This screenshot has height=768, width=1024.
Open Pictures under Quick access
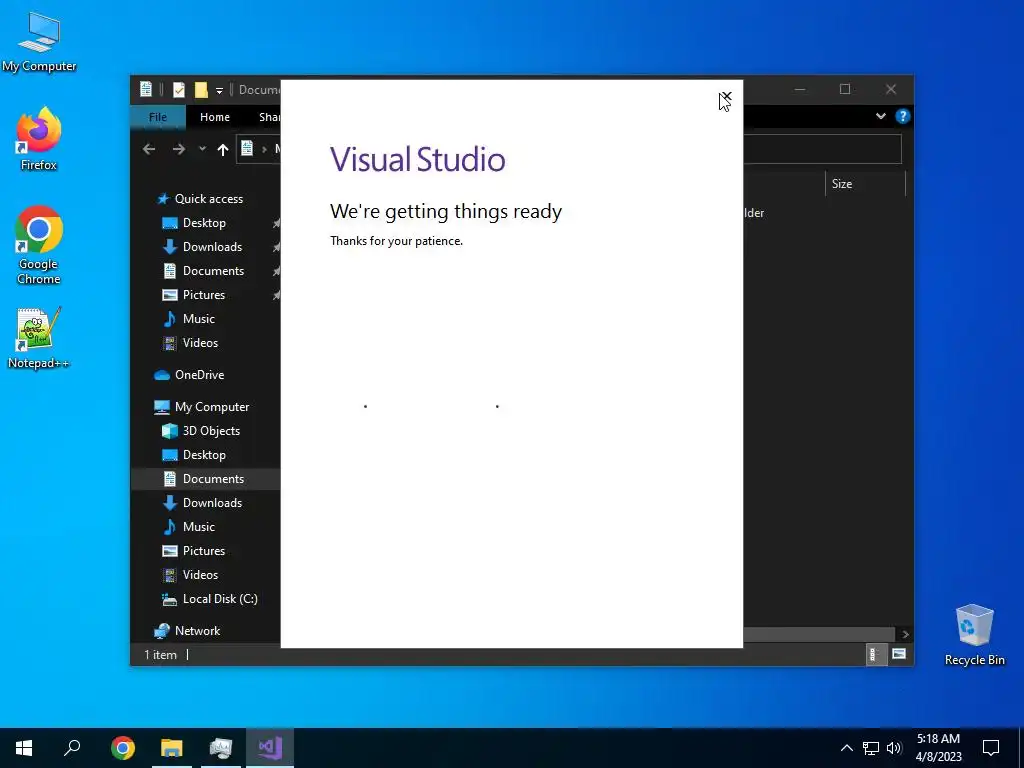pos(204,295)
